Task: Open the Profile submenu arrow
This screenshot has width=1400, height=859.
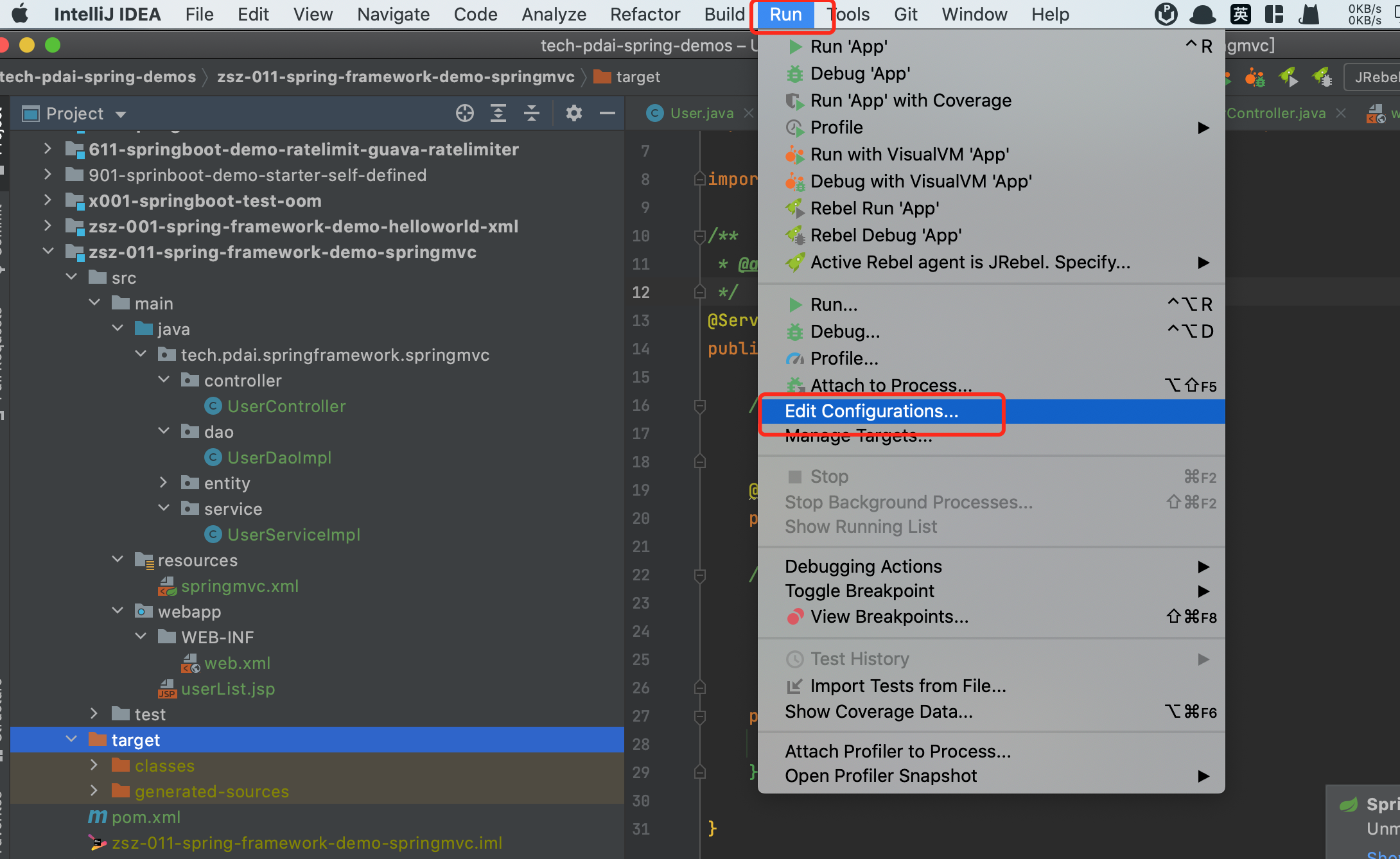Action: [1203, 128]
